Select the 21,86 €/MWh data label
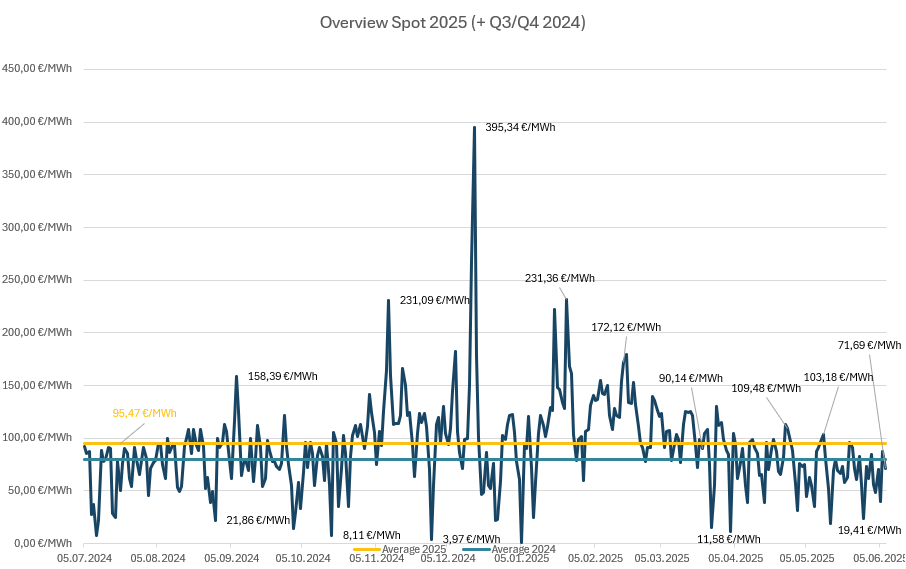 pyautogui.click(x=258, y=520)
